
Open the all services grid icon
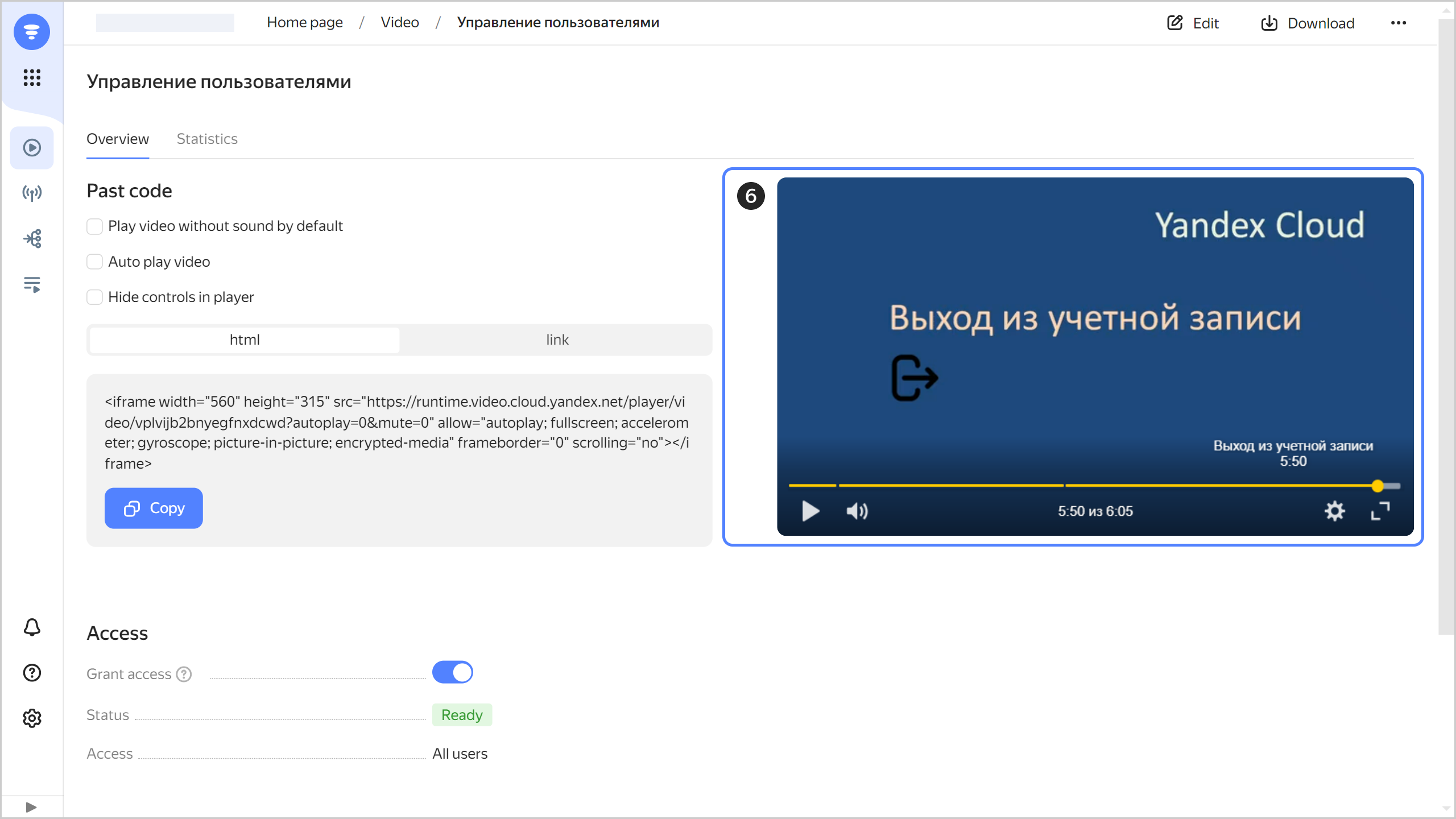point(32,77)
